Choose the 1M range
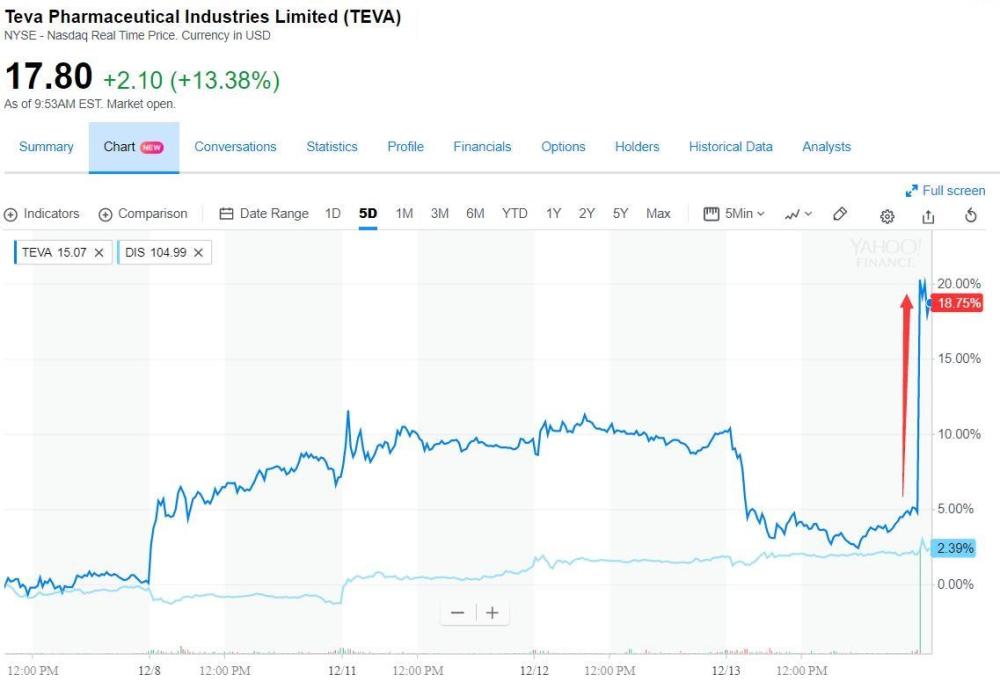 pyautogui.click(x=404, y=214)
